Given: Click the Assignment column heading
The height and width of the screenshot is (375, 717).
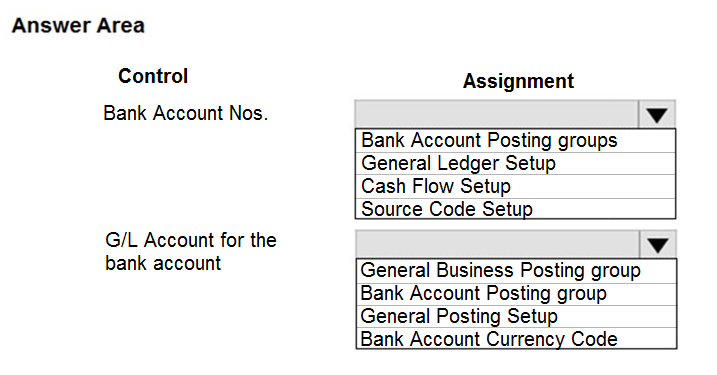Looking at the screenshot, I should [518, 81].
